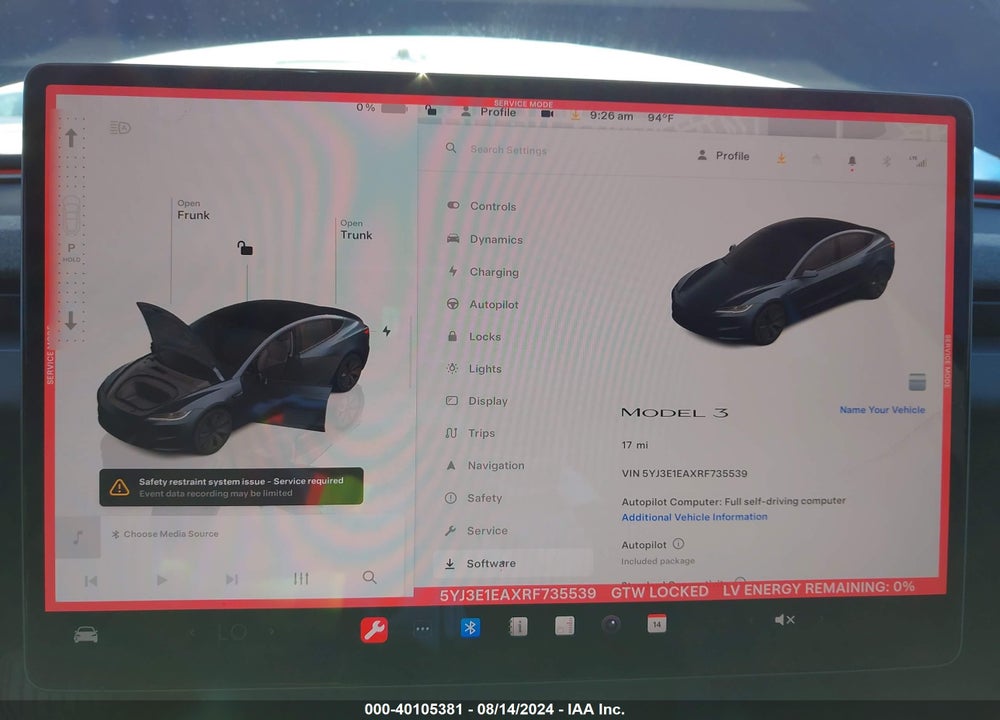The height and width of the screenshot is (720, 1000).
Task: Unmute the volume speaker icon
Action: 784,619
